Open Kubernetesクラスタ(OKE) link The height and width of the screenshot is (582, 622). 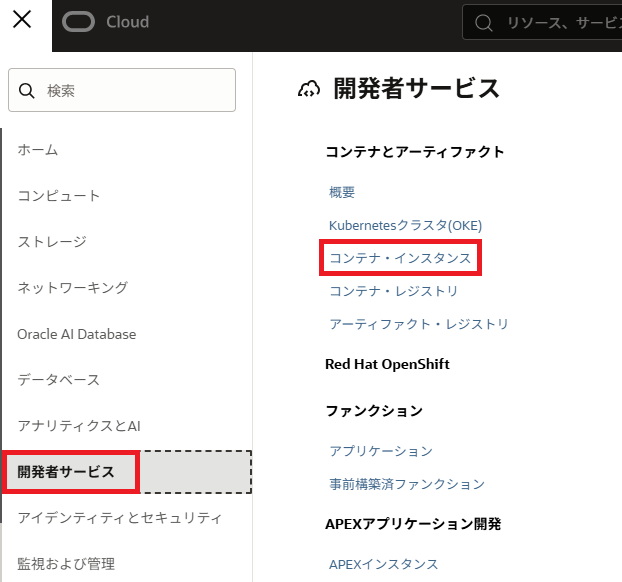407,225
